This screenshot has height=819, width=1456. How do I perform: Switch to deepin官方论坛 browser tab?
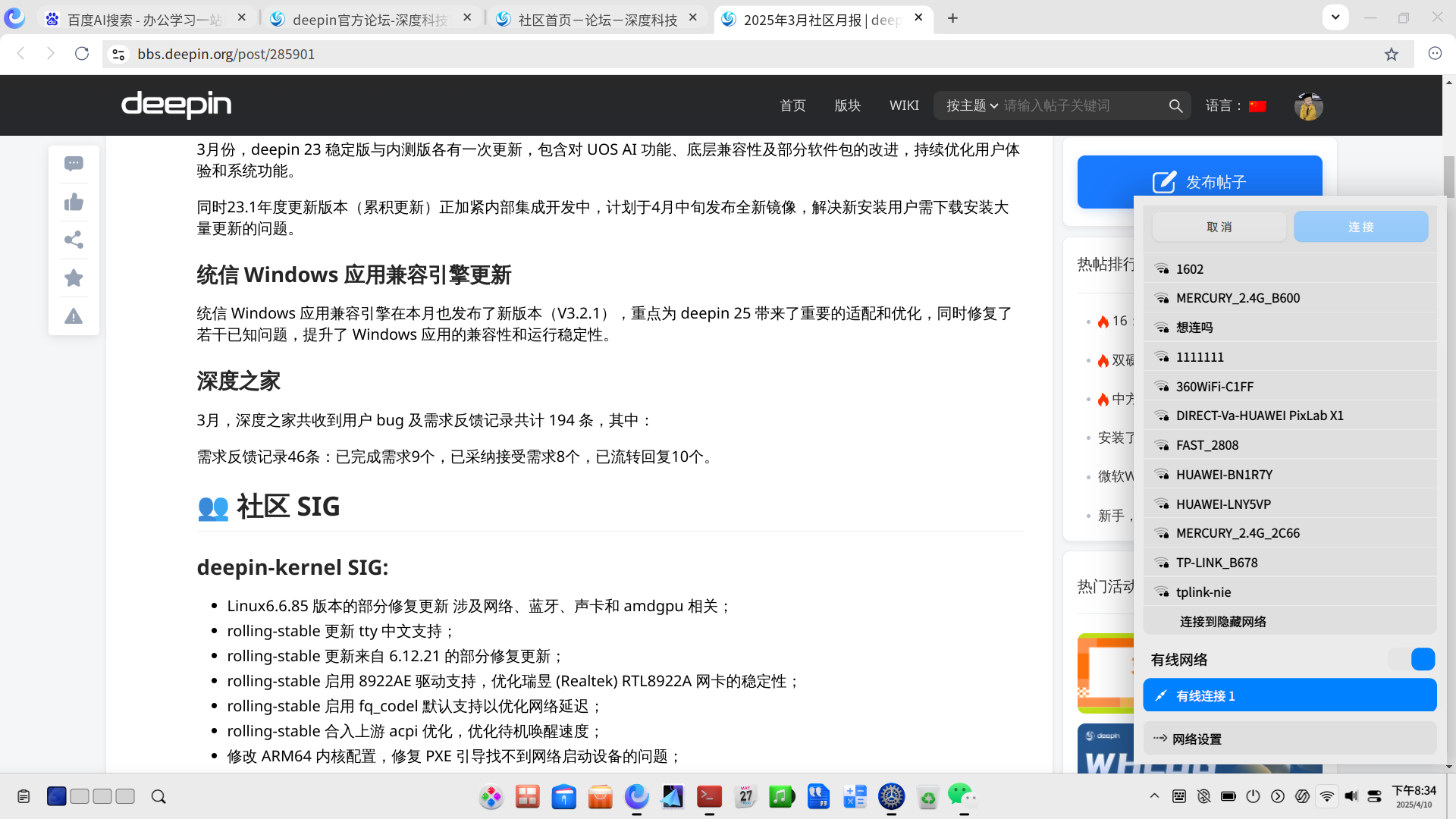pos(372,19)
